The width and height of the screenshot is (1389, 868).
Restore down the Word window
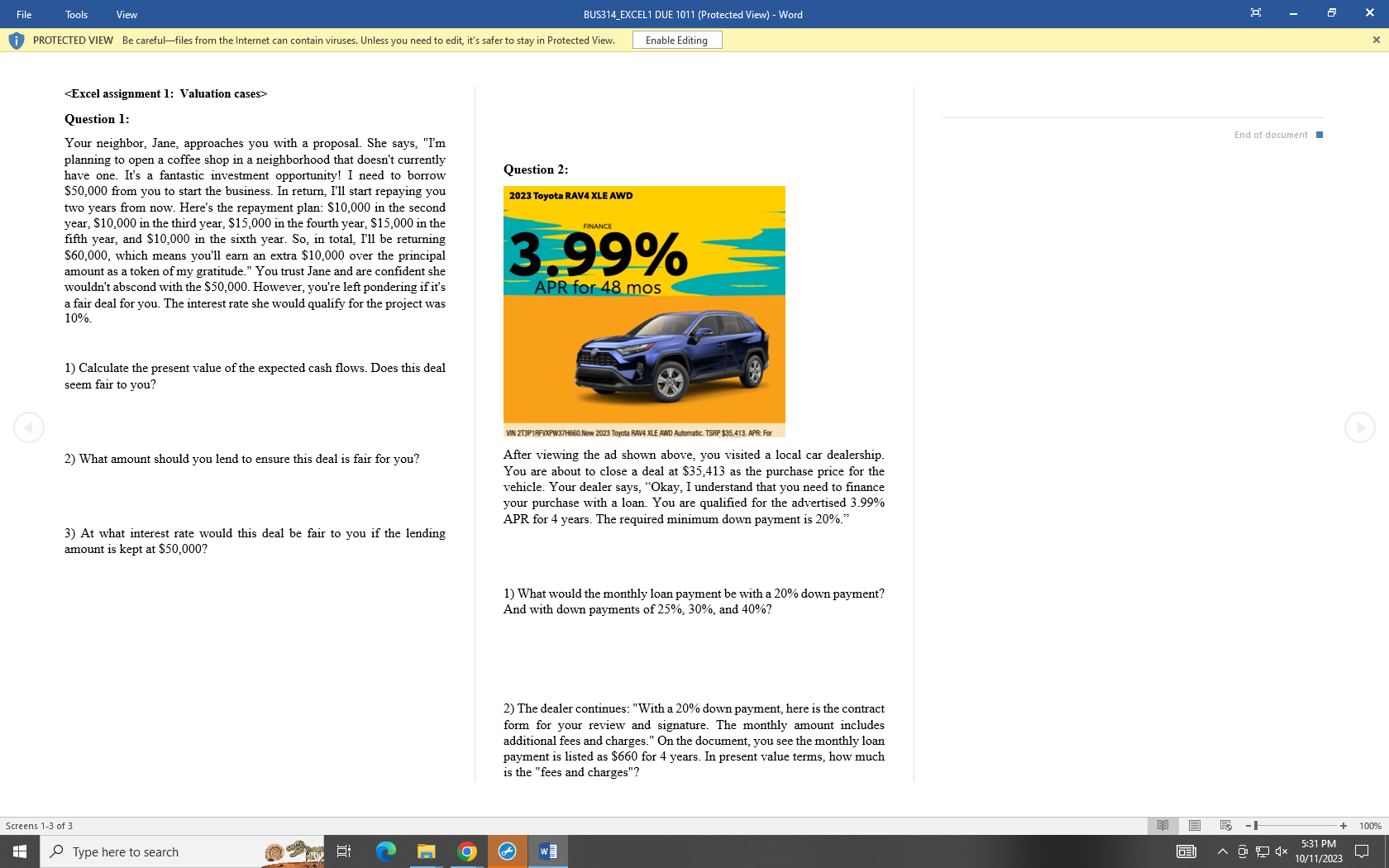(1331, 12)
